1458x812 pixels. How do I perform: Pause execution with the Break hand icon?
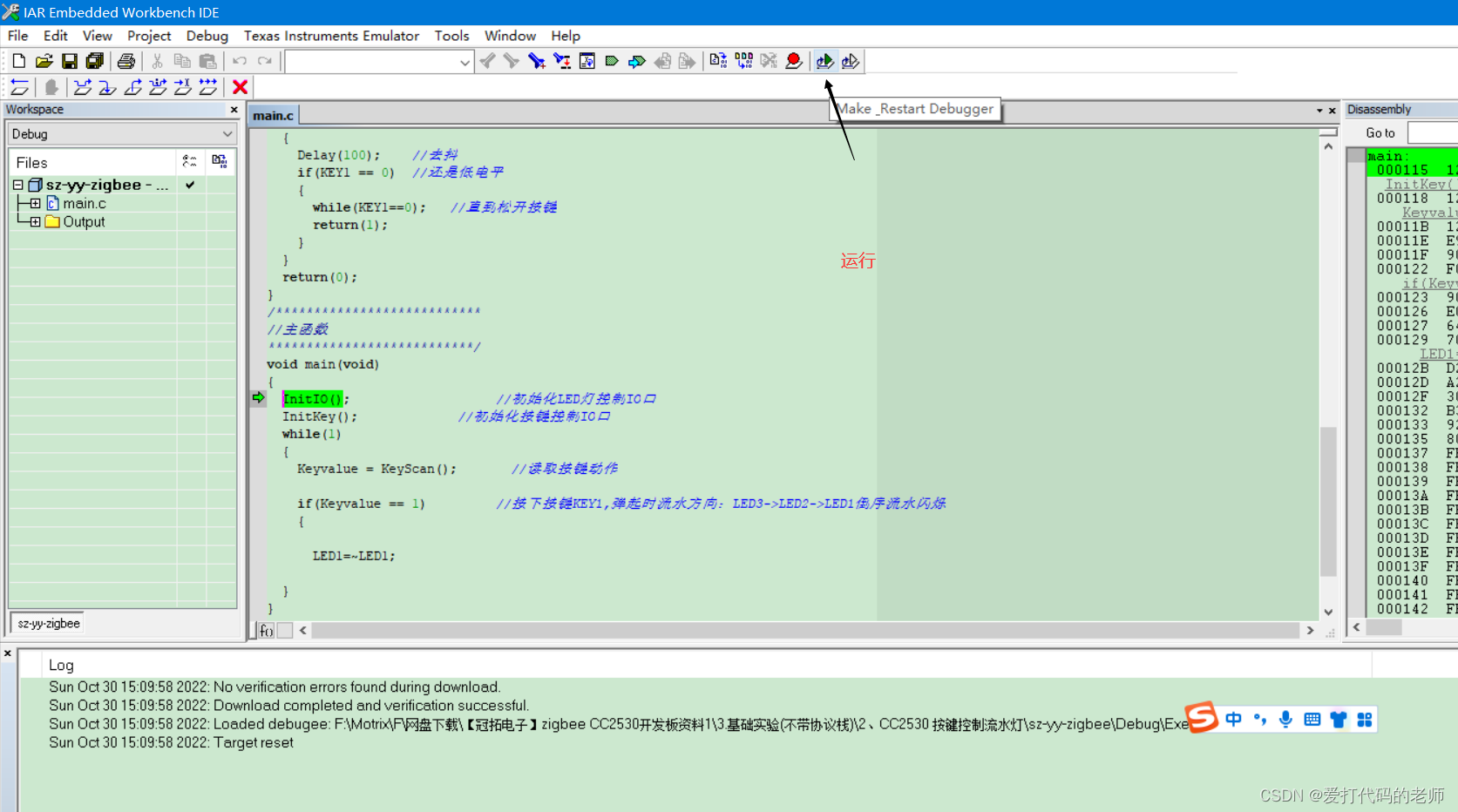[51, 87]
